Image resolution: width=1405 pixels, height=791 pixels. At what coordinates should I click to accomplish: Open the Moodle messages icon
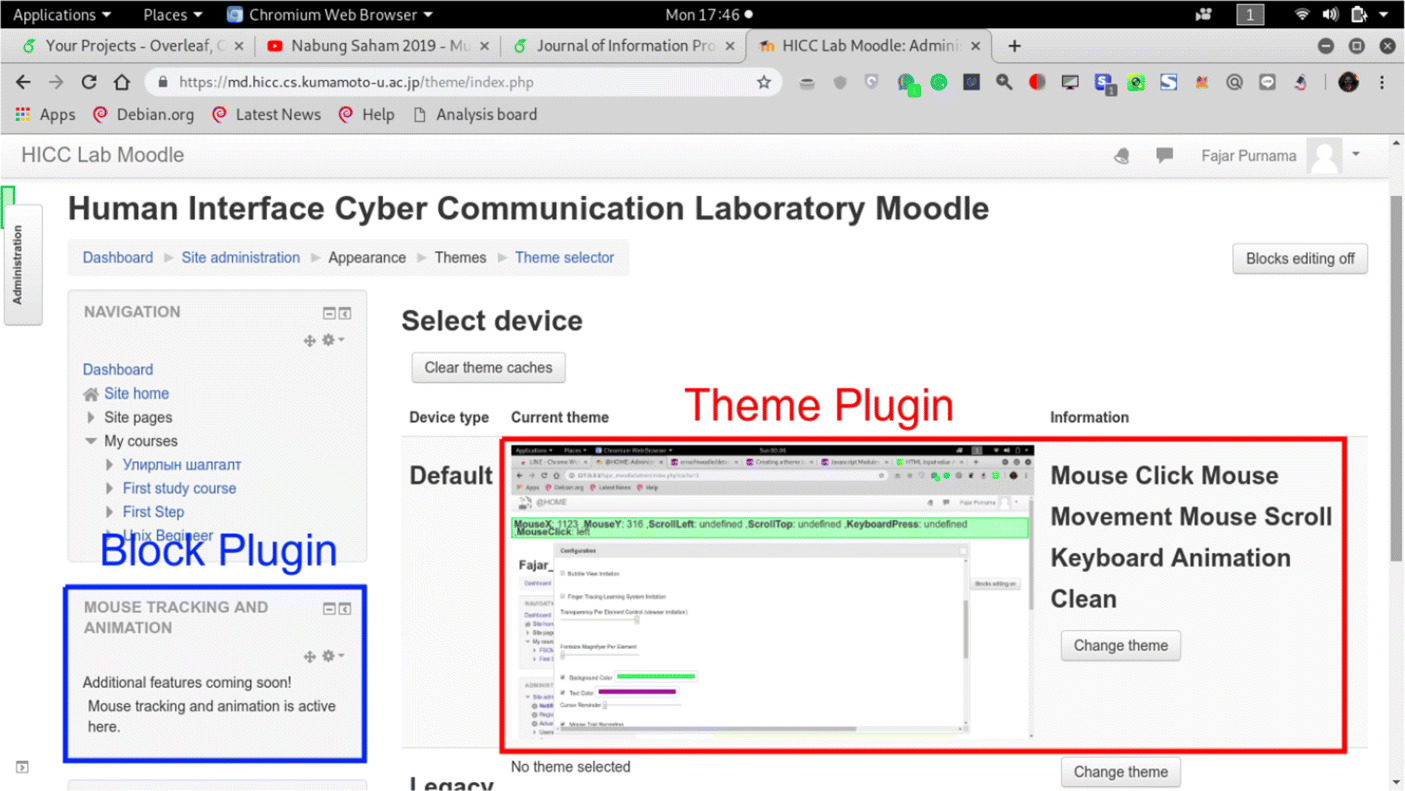point(1164,156)
